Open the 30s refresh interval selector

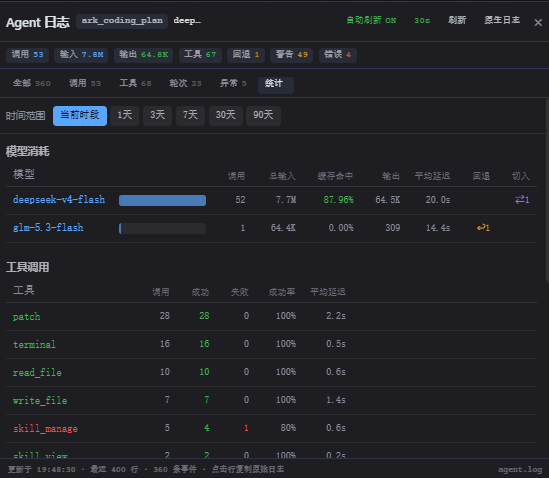point(422,20)
